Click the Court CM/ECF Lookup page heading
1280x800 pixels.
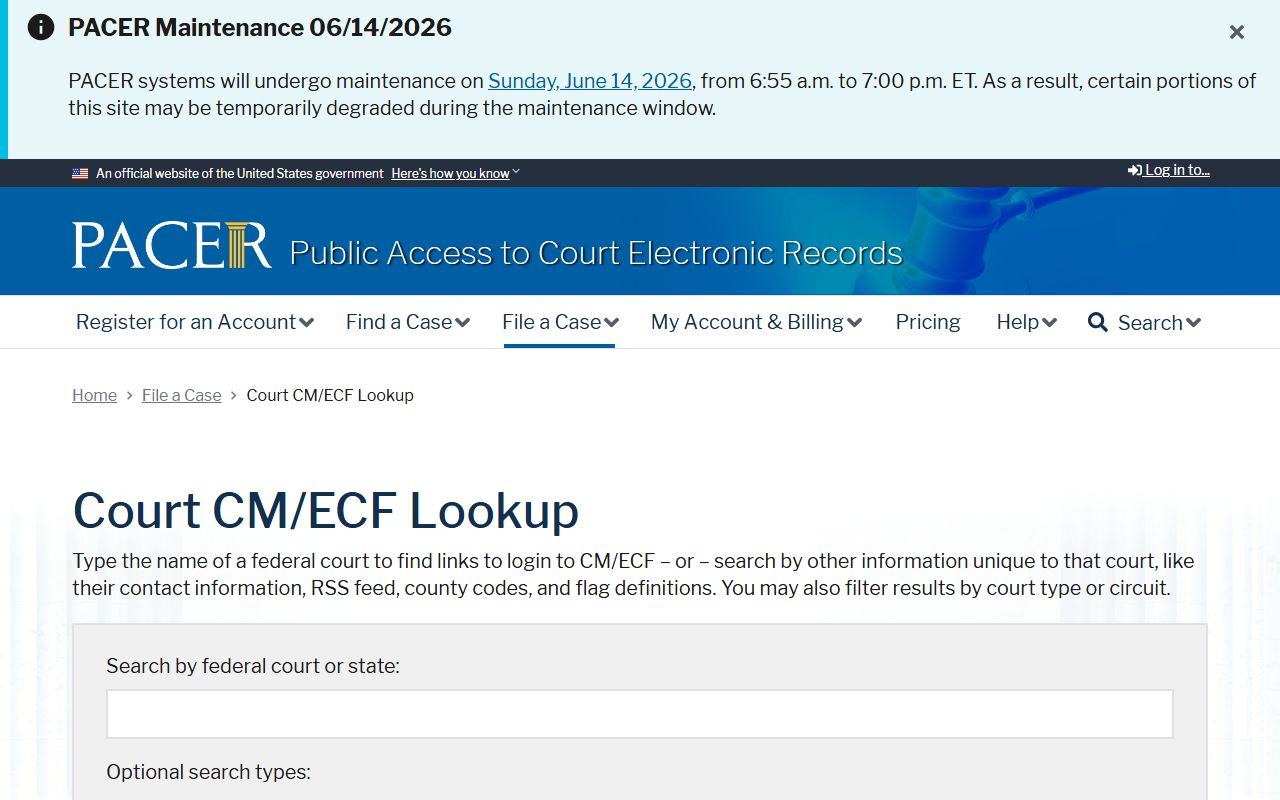[x=326, y=510]
